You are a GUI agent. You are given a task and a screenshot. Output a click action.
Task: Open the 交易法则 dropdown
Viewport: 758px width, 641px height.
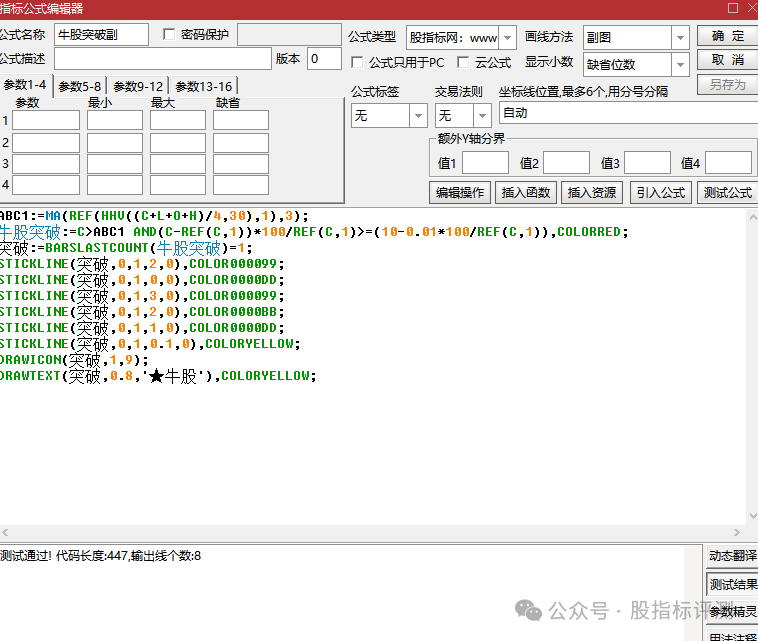pos(482,116)
